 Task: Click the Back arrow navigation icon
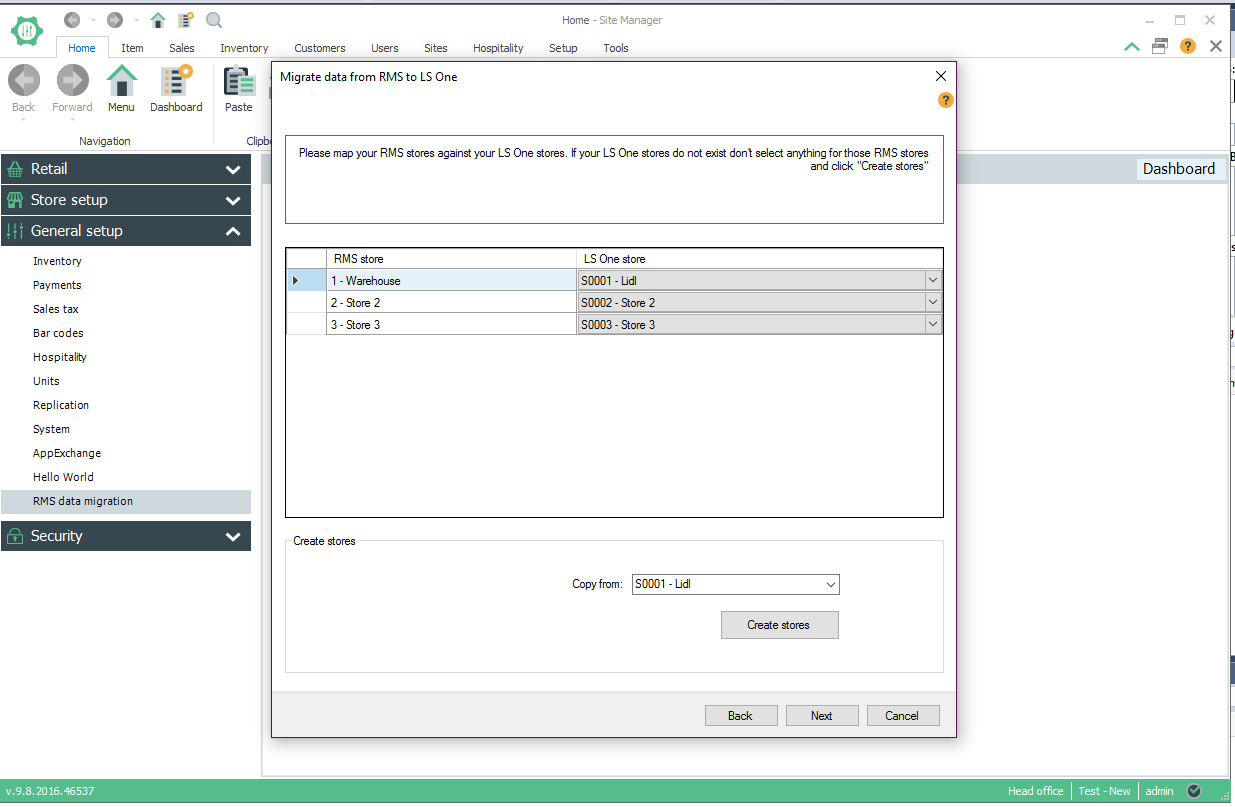point(24,82)
